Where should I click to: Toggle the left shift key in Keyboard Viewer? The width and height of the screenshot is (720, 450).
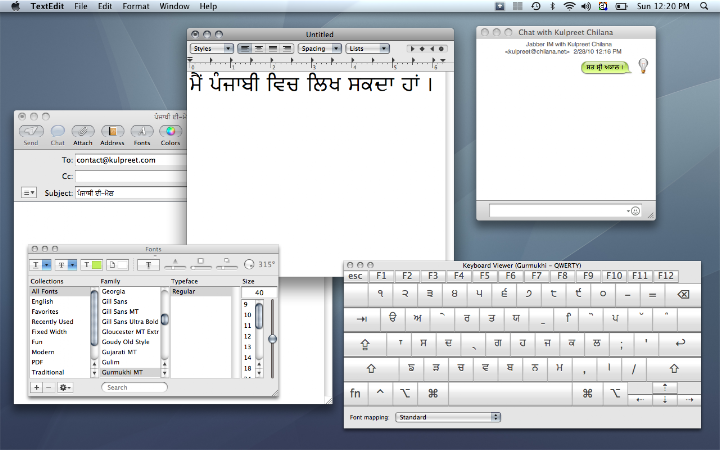coord(371,368)
